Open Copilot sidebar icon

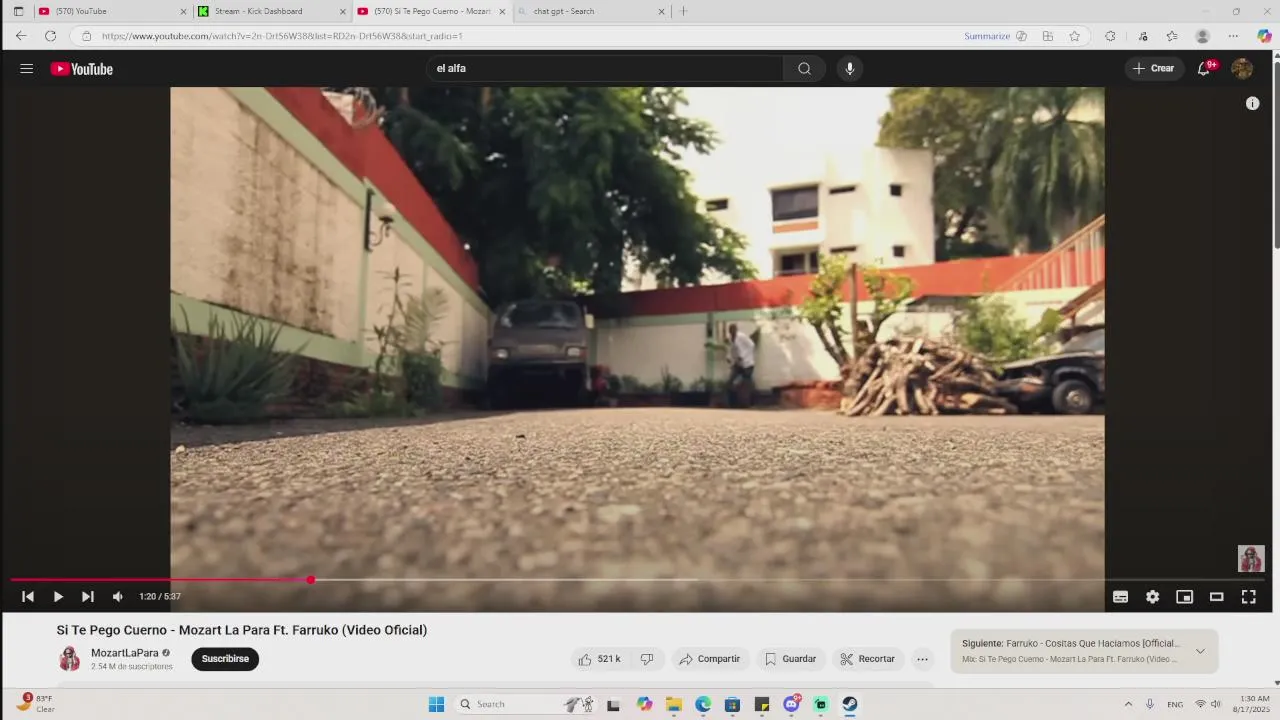pos(1264,36)
